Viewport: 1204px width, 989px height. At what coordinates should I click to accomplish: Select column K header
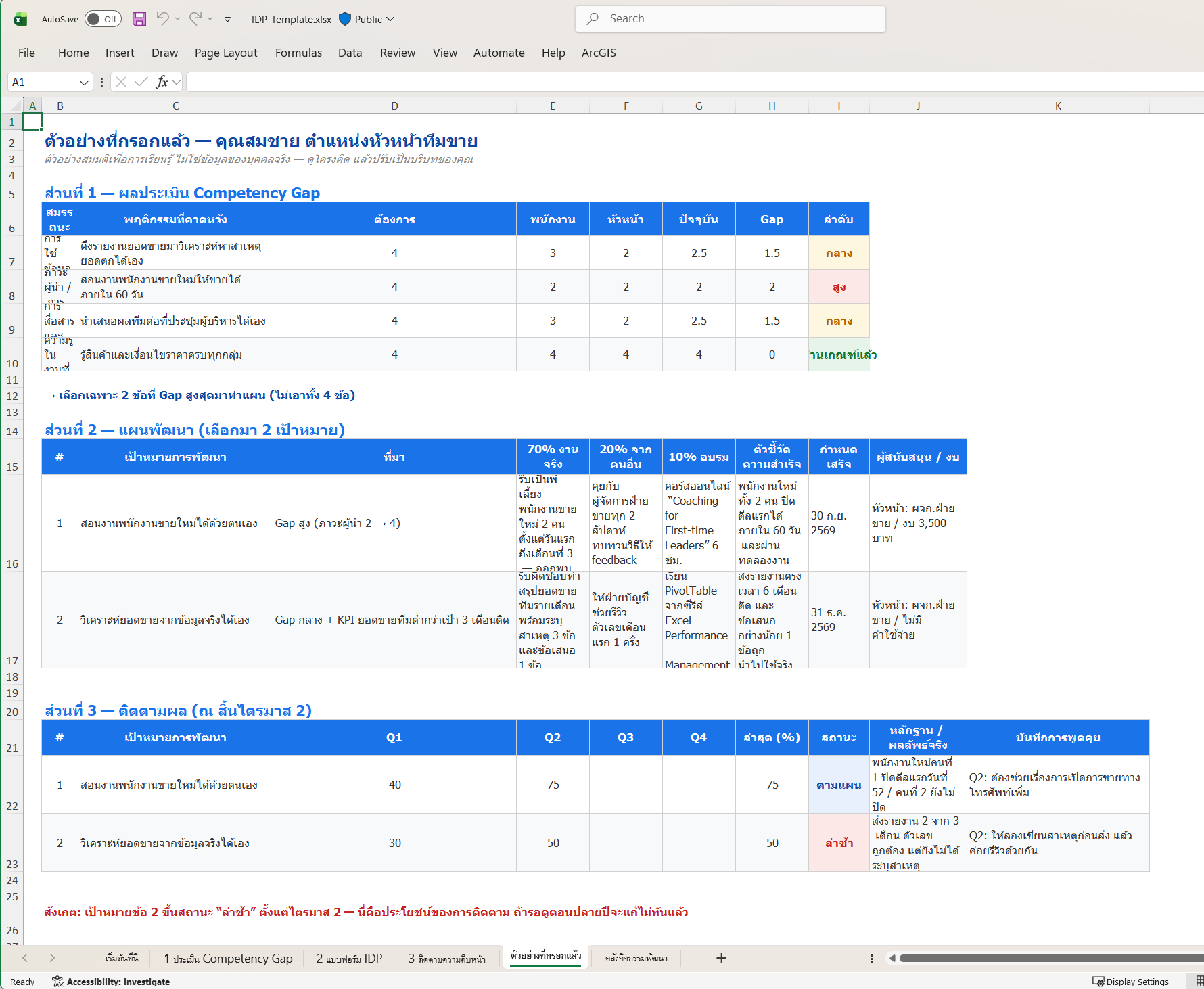(x=1058, y=106)
